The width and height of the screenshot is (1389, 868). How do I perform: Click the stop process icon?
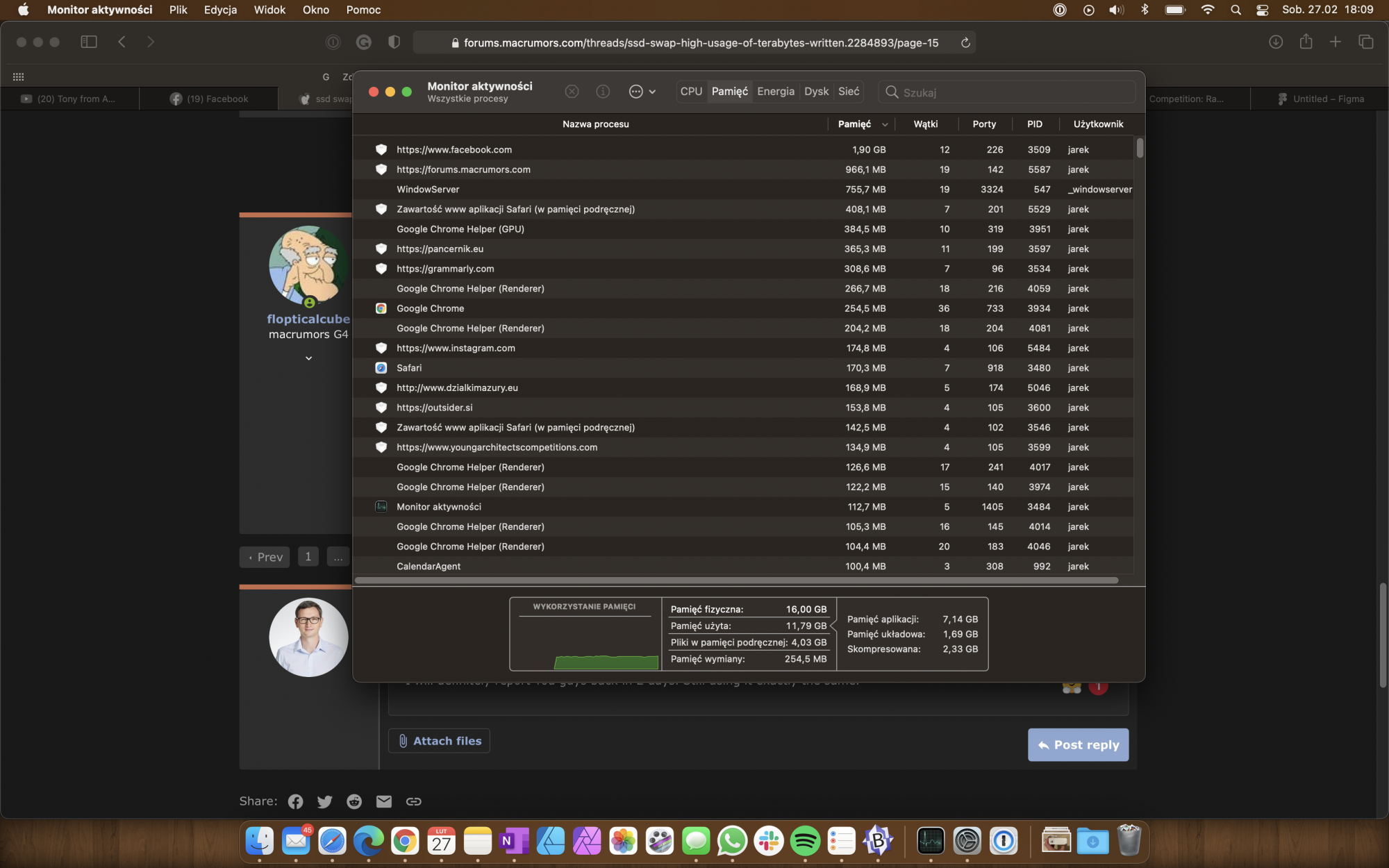coord(572,92)
